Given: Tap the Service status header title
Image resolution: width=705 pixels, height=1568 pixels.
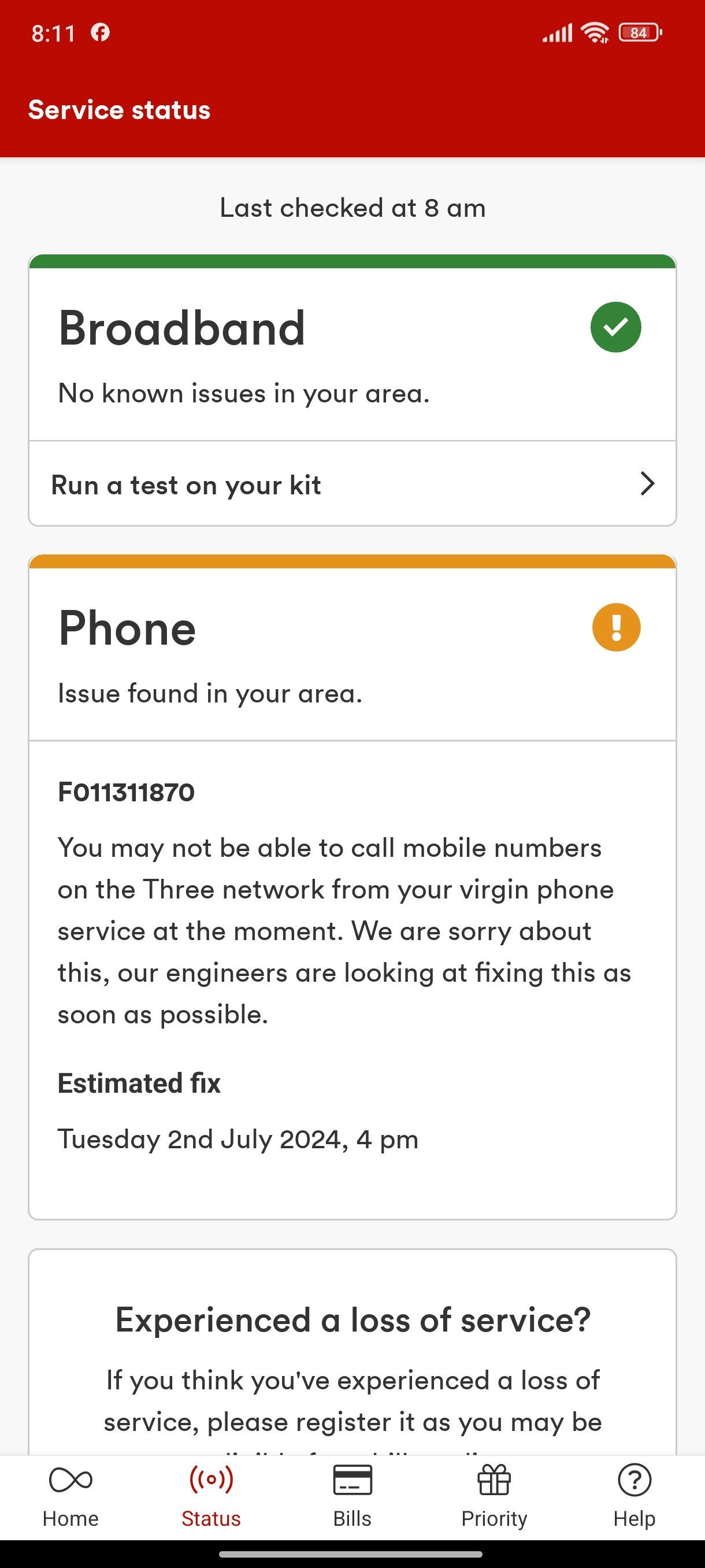Looking at the screenshot, I should (119, 110).
